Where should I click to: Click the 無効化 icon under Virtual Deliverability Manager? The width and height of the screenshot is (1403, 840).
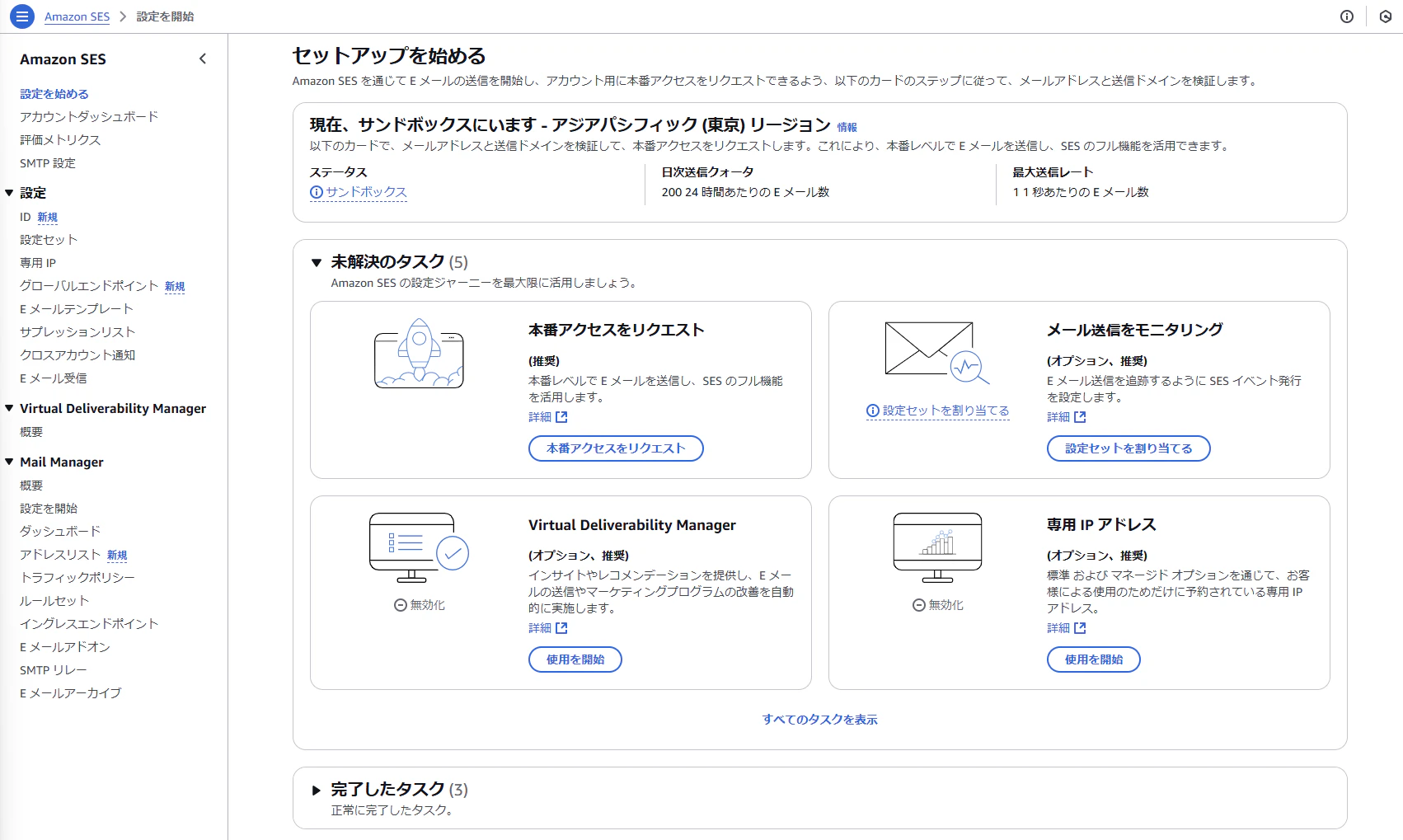(x=401, y=605)
